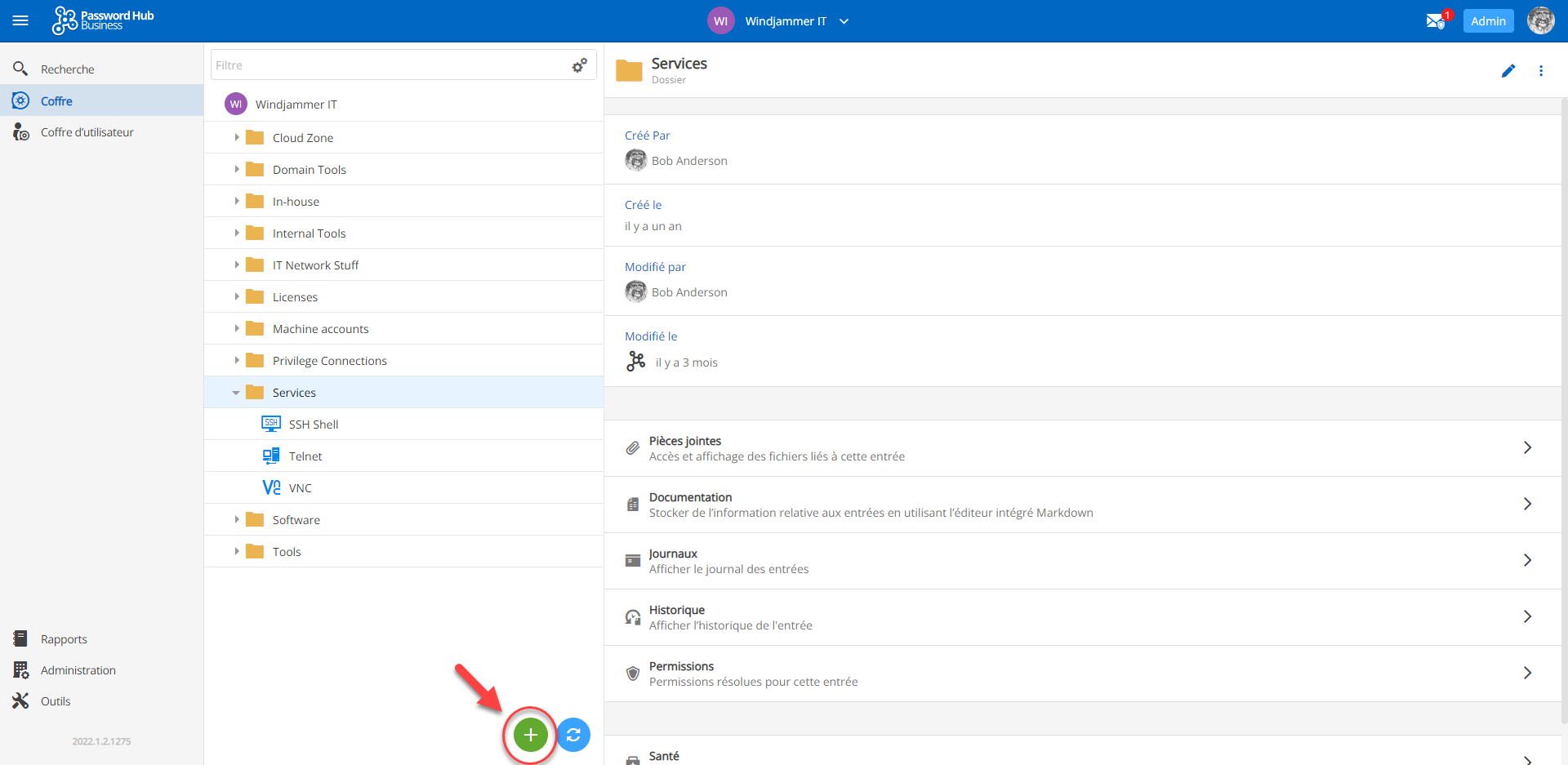Go to Coffre d'utilisateur

coord(87,132)
